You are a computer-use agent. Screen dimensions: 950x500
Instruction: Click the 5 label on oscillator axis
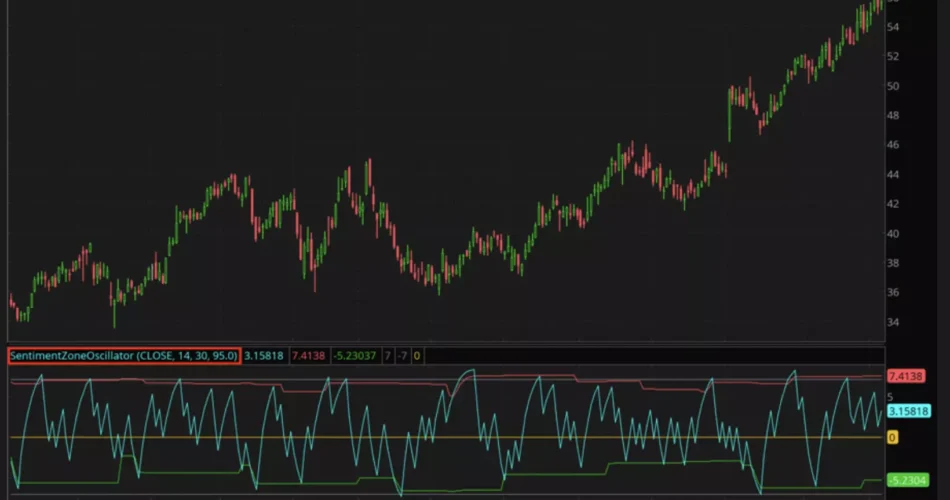(890, 397)
